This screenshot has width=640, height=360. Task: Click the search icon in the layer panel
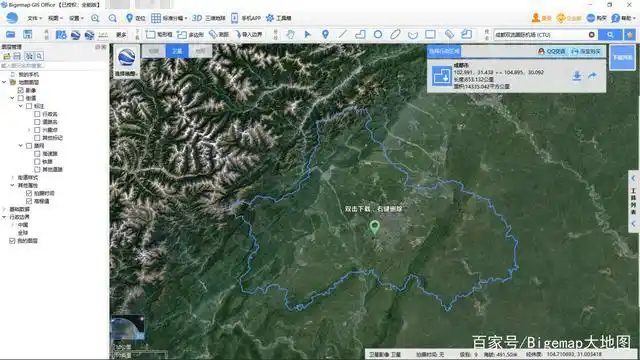39,56
